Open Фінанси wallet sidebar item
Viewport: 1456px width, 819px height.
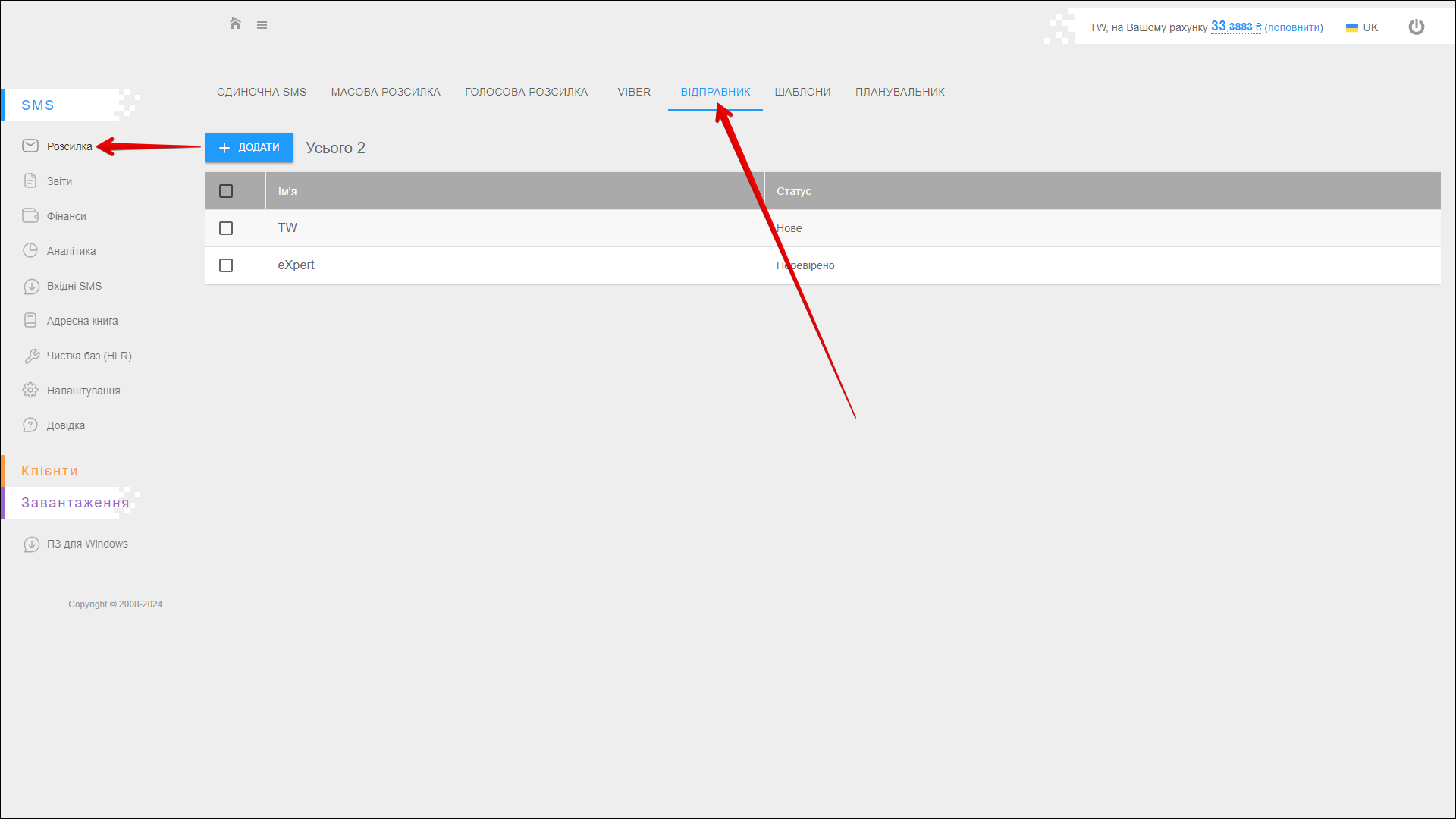click(66, 216)
